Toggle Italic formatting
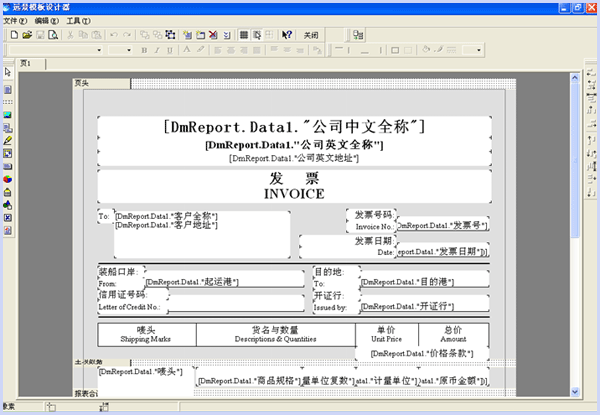600x415 pixels. (157, 50)
